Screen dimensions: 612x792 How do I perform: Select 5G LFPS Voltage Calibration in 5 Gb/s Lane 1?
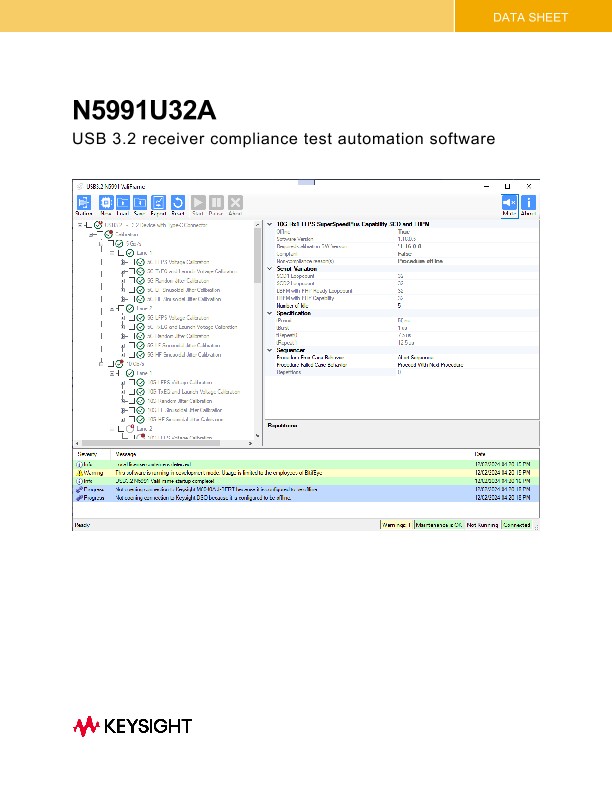coord(178,262)
